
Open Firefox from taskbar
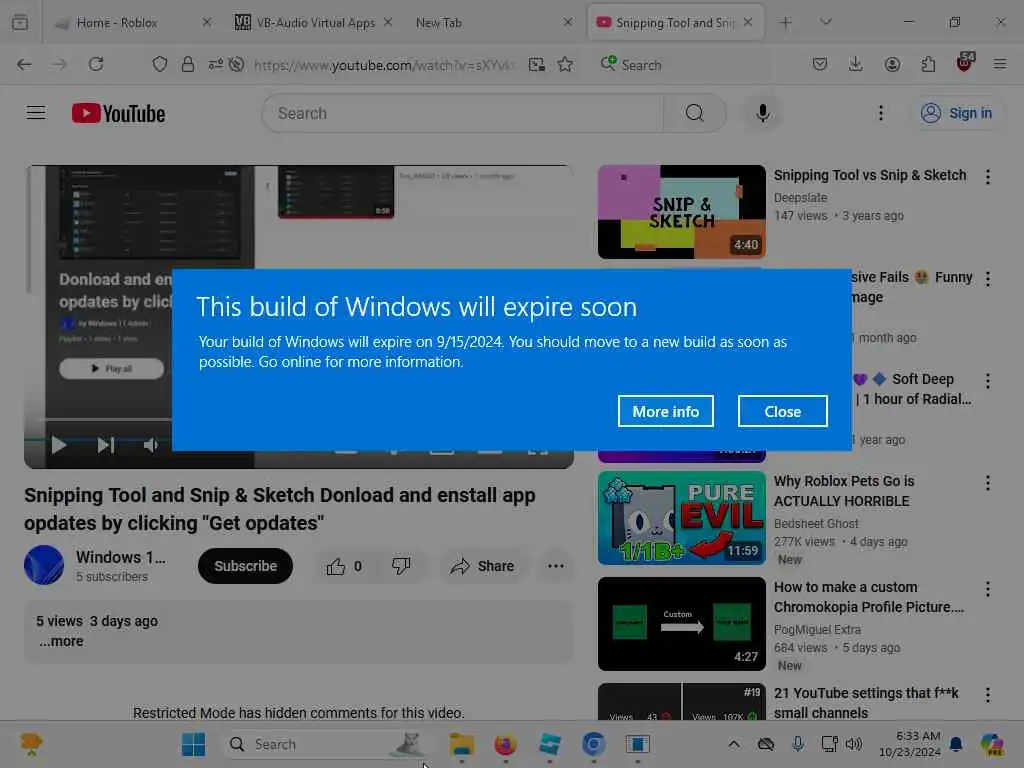click(x=505, y=744)
